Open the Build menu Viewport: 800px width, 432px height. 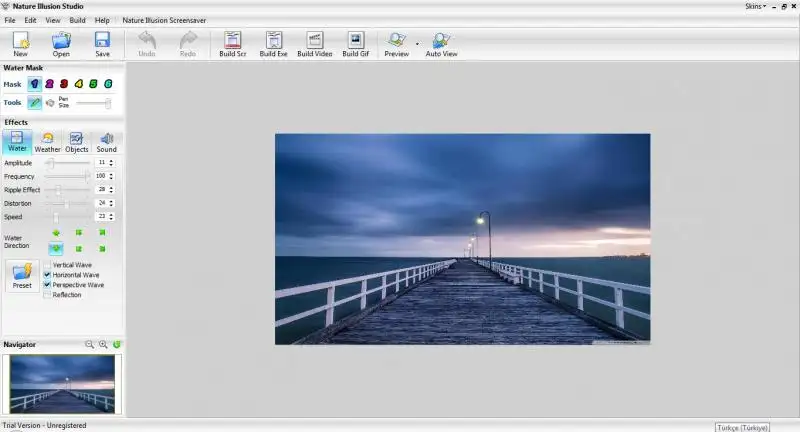pyautogui.click(x=77, y=20)
